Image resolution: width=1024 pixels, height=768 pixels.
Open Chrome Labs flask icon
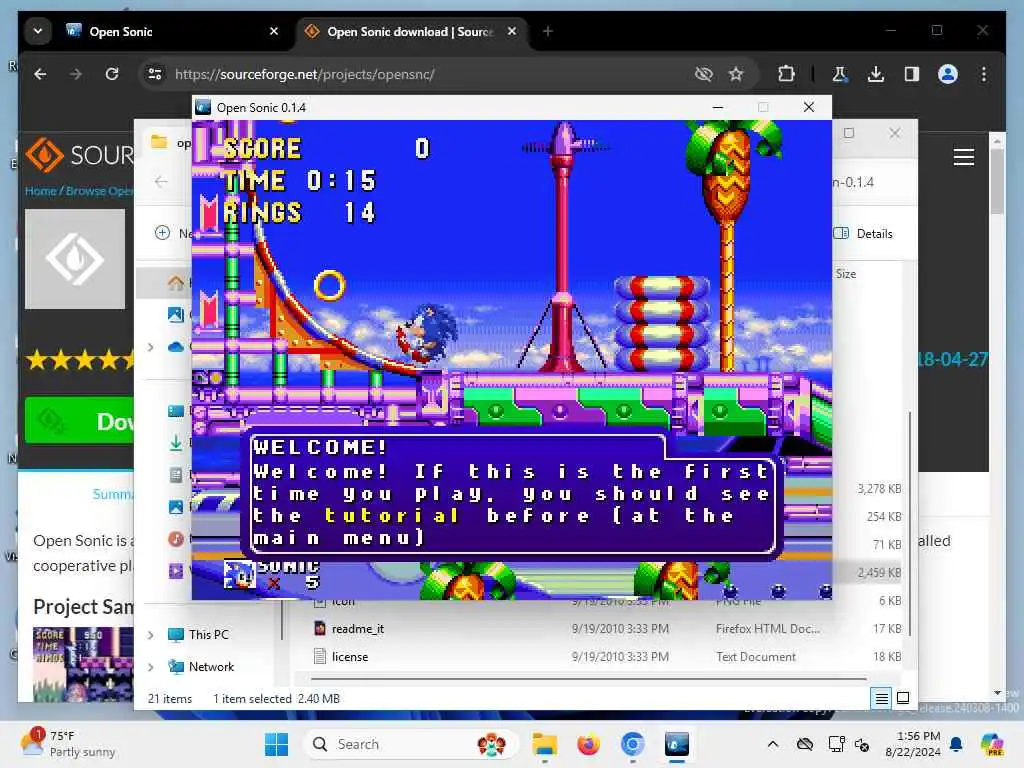[x=839, y=74]
